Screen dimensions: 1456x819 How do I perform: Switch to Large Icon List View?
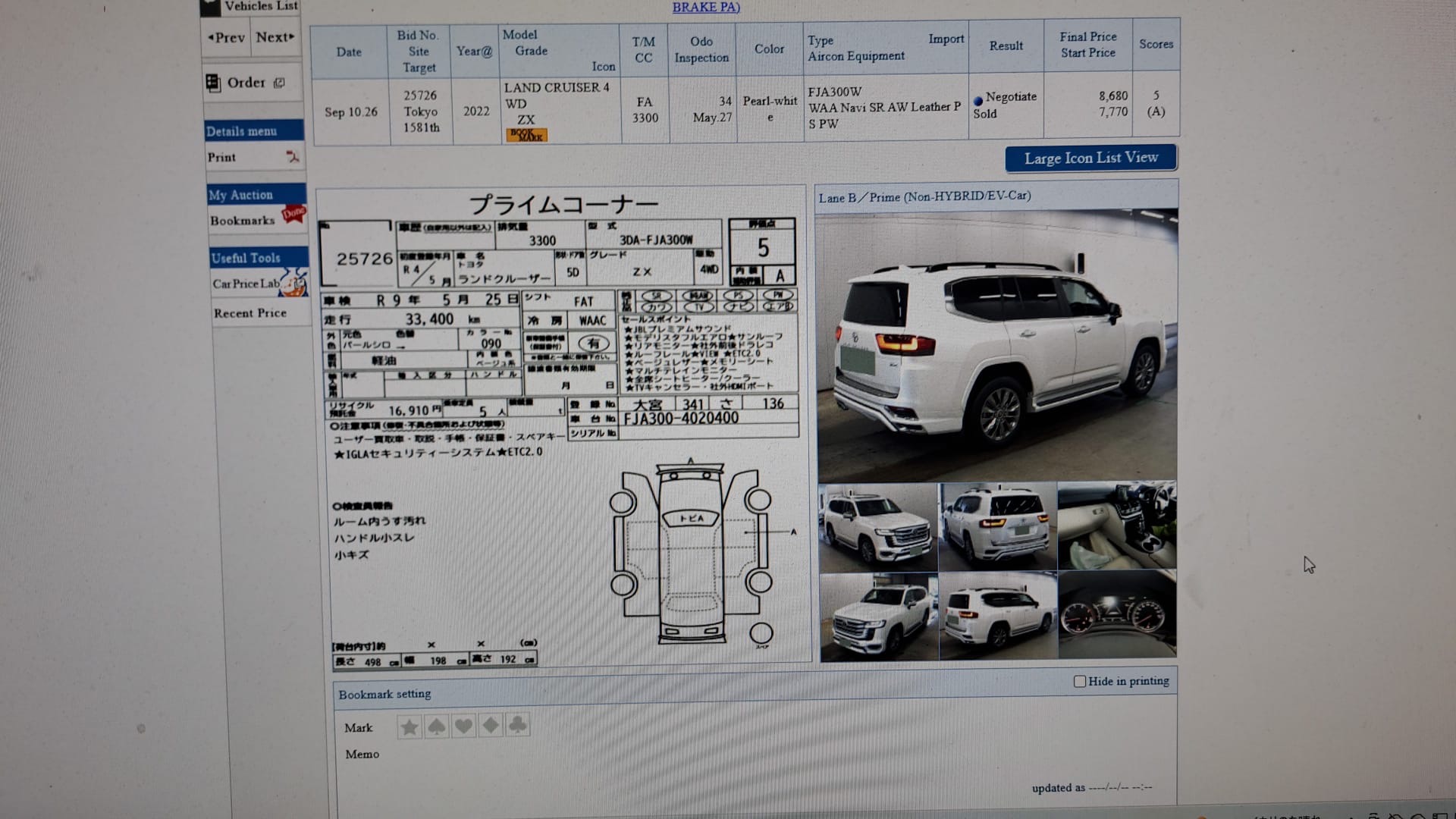click(1091, 158)
